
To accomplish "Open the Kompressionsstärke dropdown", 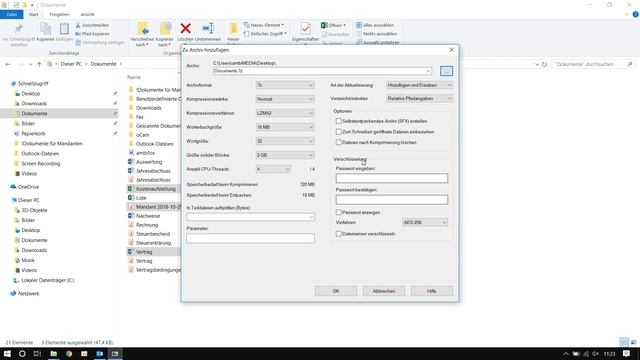I will 285,99.
